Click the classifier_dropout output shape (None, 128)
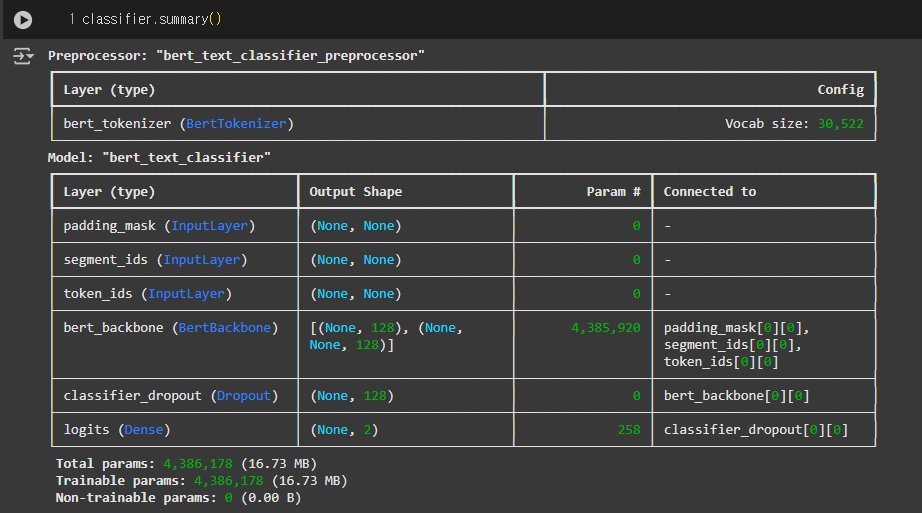Image resolution: width=922 pixels, height=513 pixels. (352, 396)
